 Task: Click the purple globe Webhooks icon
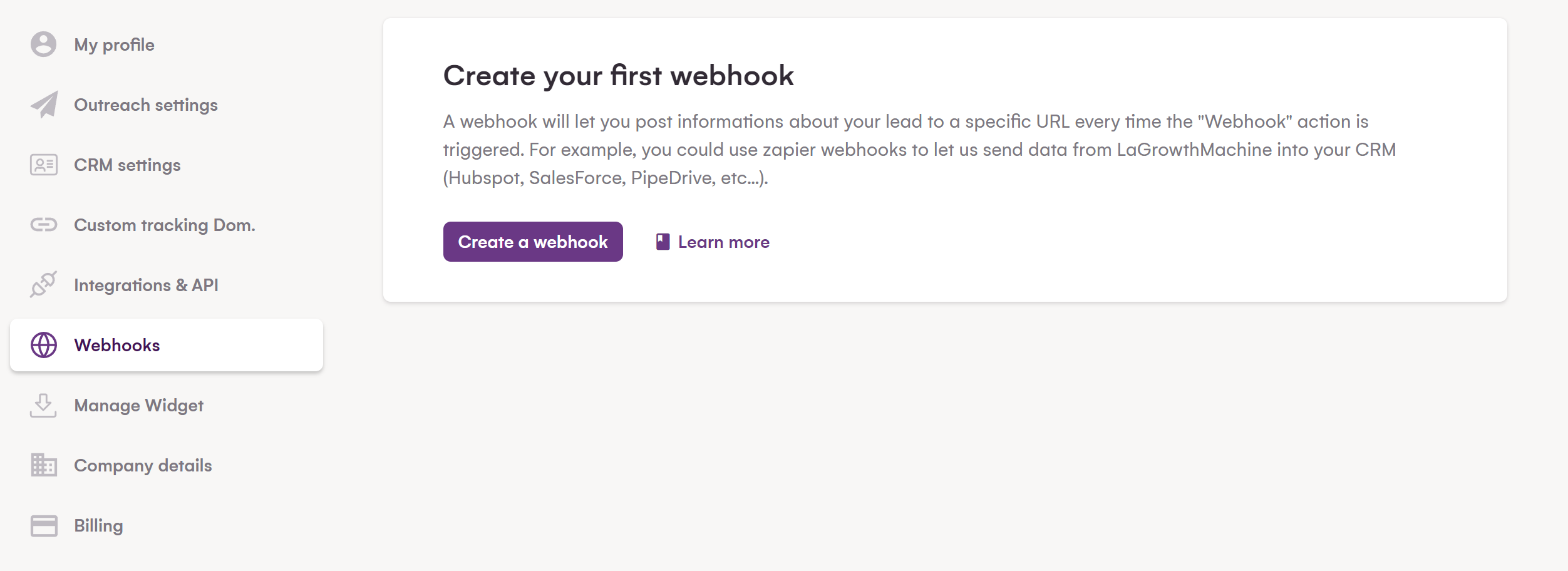click(x=43, y=345)
